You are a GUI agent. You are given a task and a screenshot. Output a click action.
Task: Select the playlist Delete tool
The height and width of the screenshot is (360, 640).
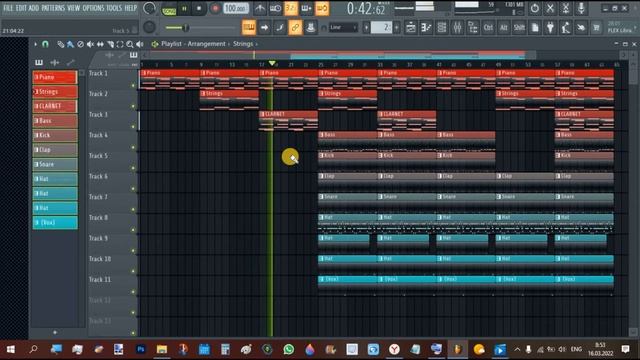pyautogui.click(x=80, y=44)
